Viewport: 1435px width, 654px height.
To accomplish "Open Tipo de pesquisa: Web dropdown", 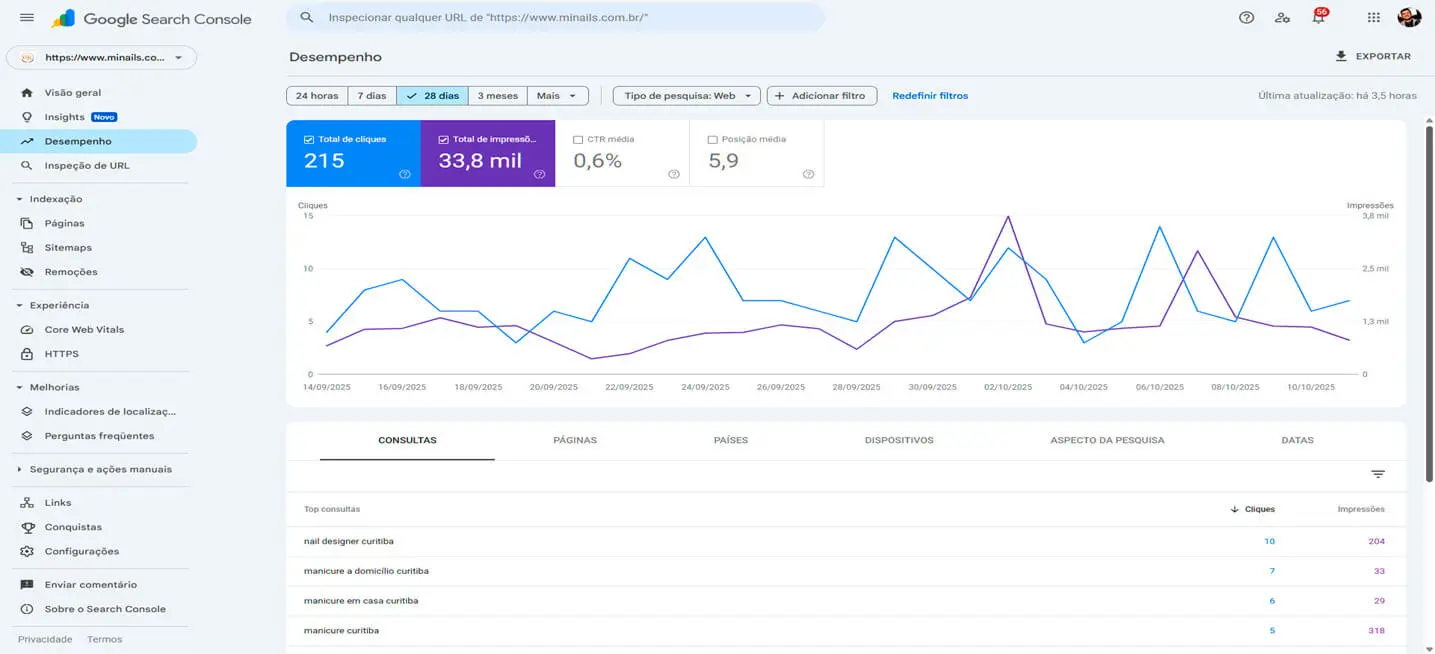I will point(686,96).
